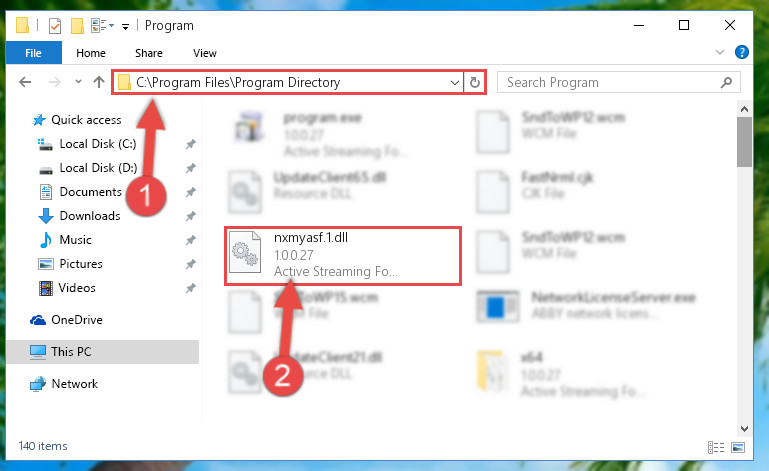Viewport: 769px width, 471px height.
Task: Open Documents in the sidebar
Action: (80, 192)
